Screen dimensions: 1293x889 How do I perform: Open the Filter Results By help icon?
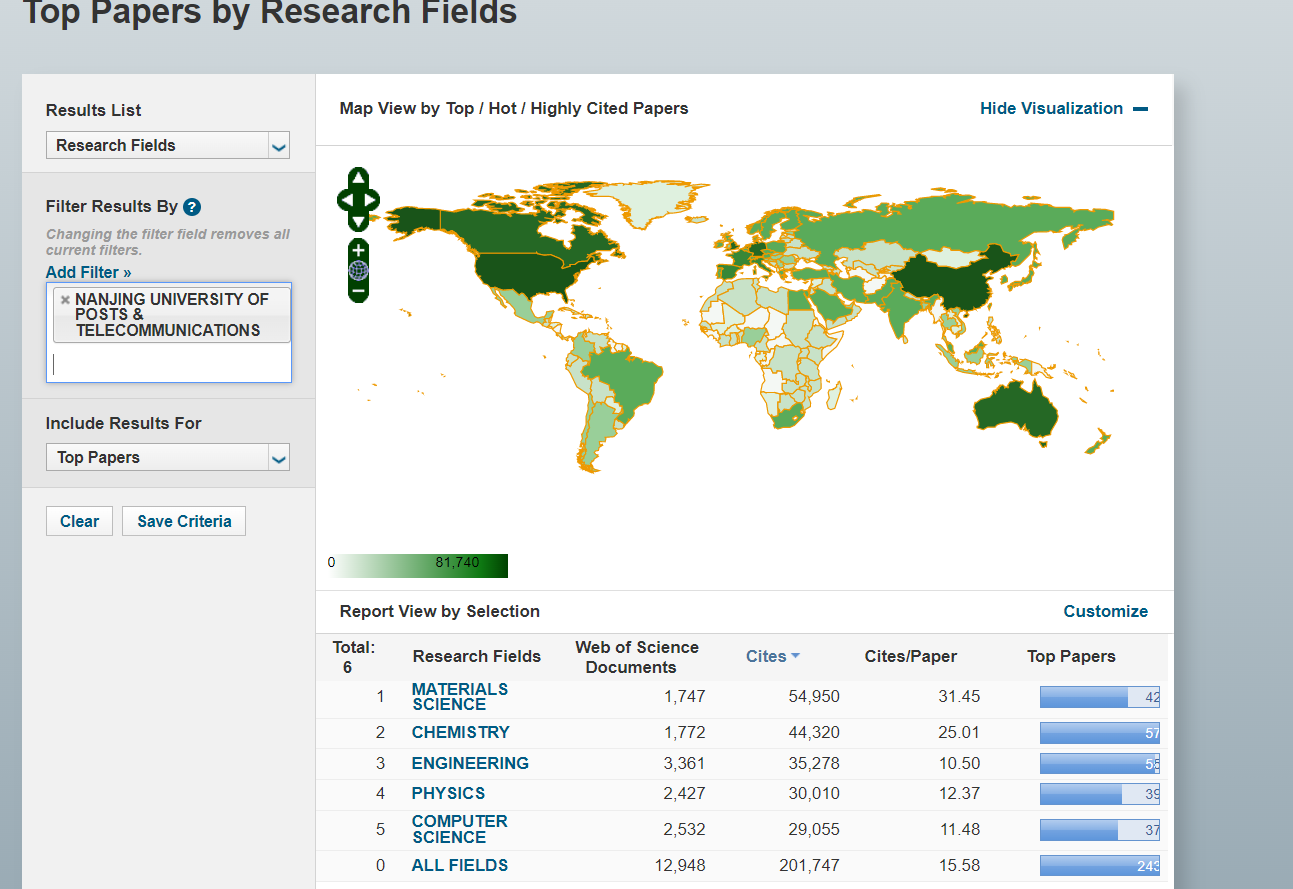pos(193,207)
